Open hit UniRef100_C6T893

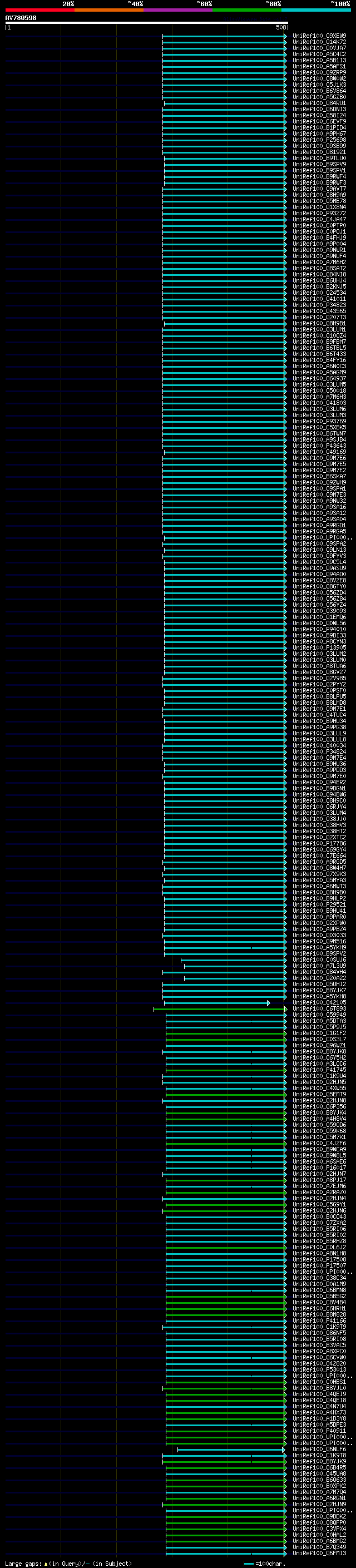pos(319,1008)
